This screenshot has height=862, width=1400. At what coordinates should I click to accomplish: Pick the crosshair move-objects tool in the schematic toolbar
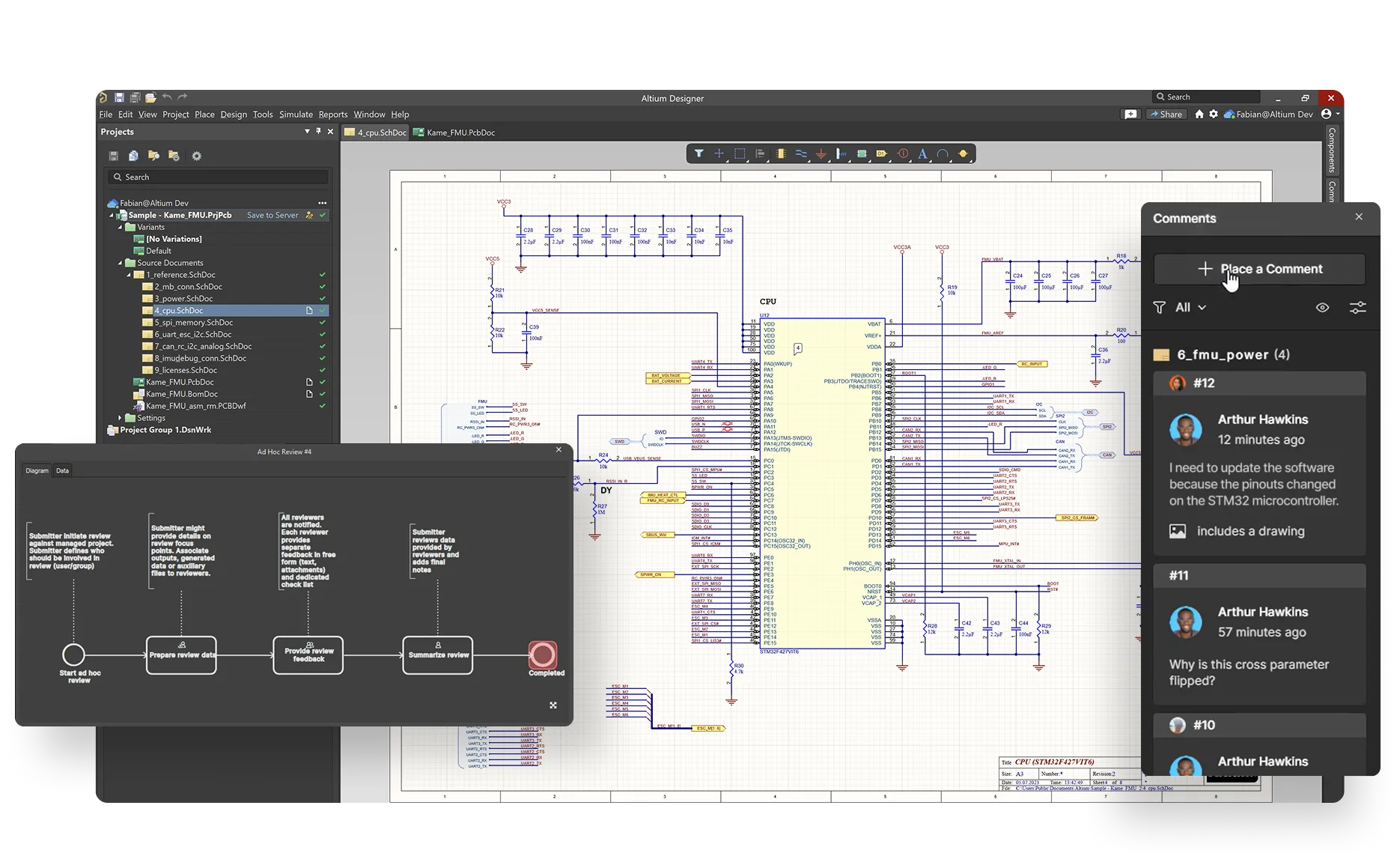point(719,154)
